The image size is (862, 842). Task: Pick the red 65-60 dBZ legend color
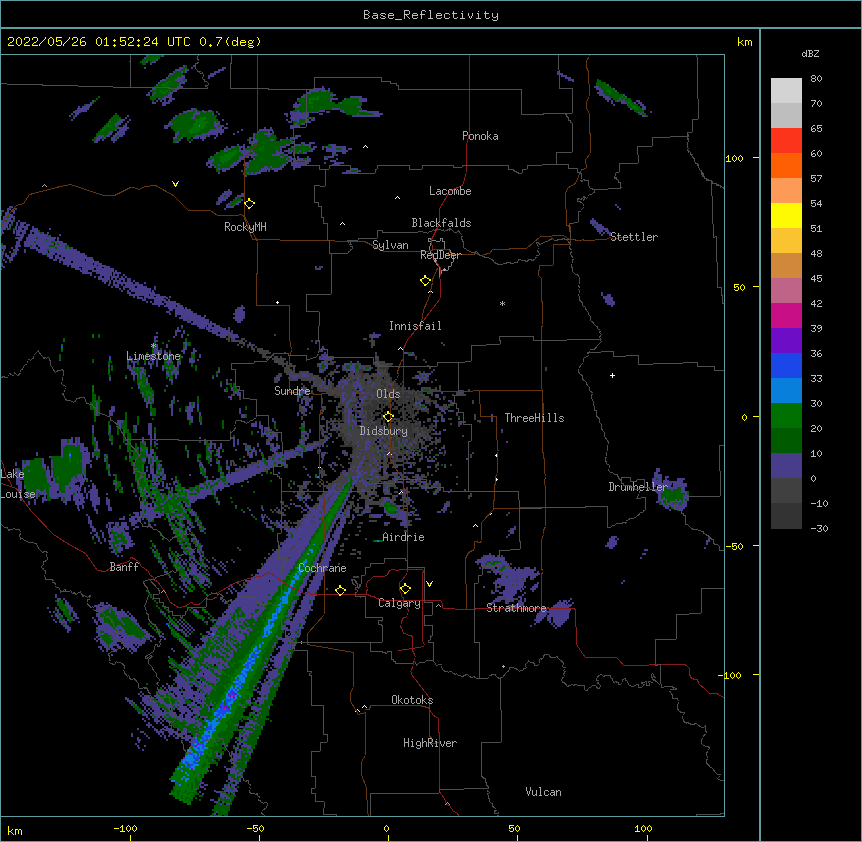coord(786,141)
